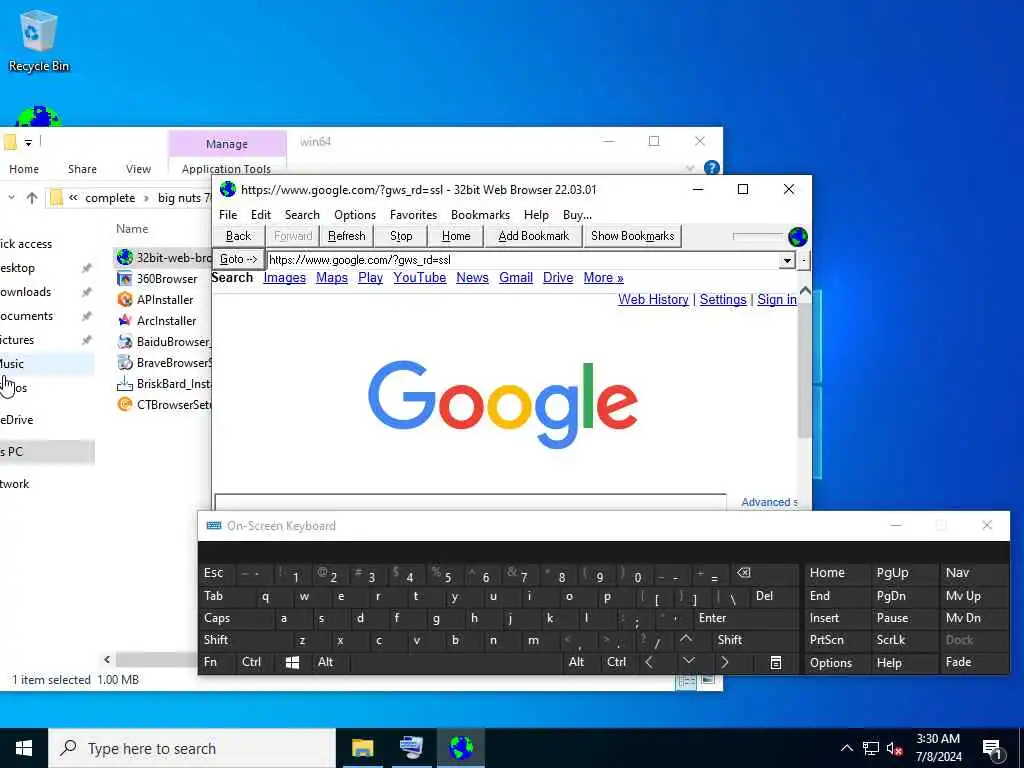Click the right arrow key on On-Screen Keyboard
1024x768 pixels.
click(x=724, y=662)
